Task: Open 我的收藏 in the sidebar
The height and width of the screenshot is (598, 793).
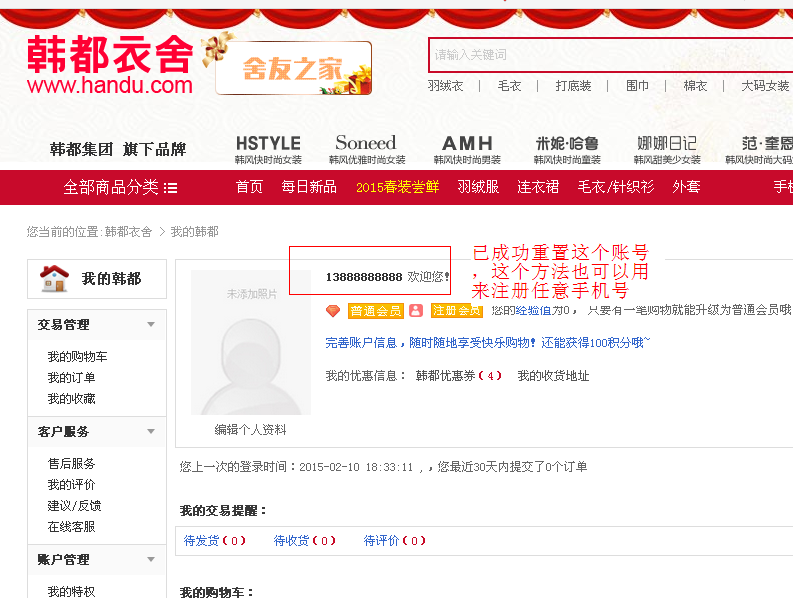Action: [x=71, y=399]
